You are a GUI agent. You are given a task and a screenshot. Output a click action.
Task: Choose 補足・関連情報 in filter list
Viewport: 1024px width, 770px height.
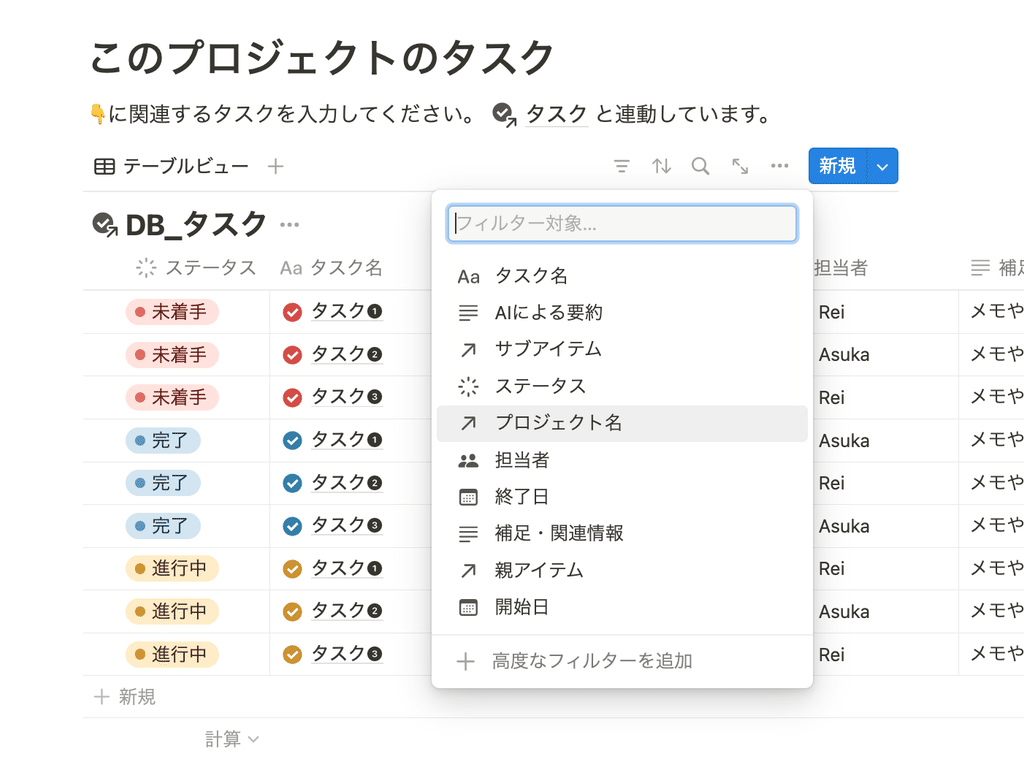(622, 534)
